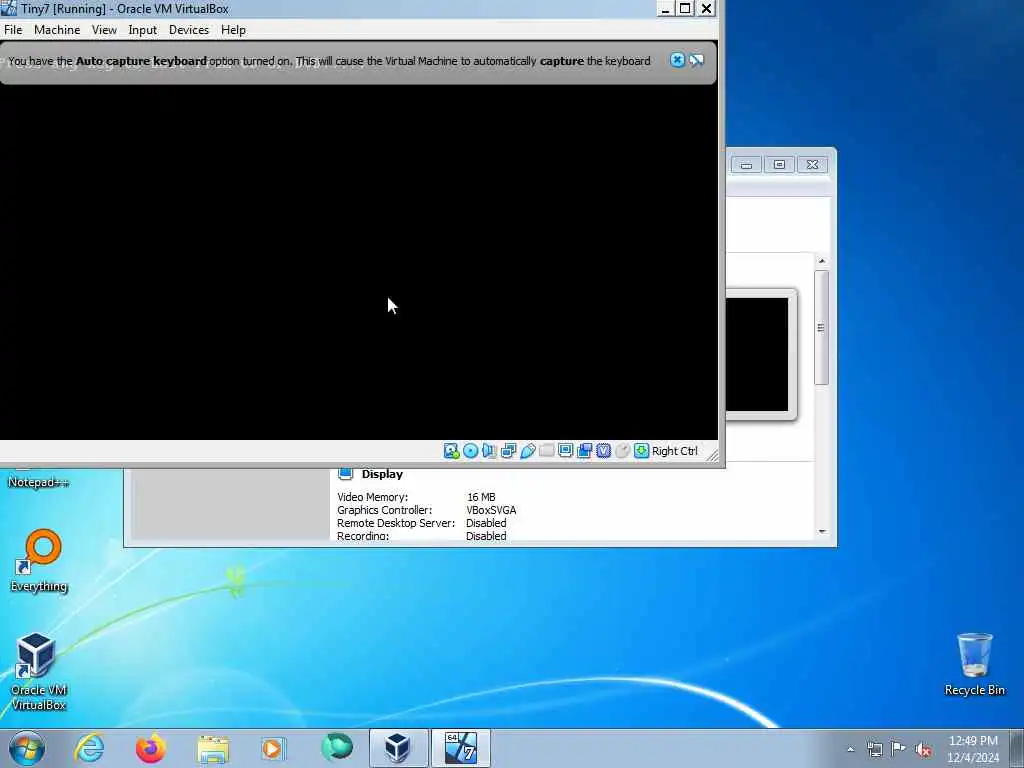Open Windows Media Player from the taskbar
1024x768 pixels.
[x=273, y=748]
